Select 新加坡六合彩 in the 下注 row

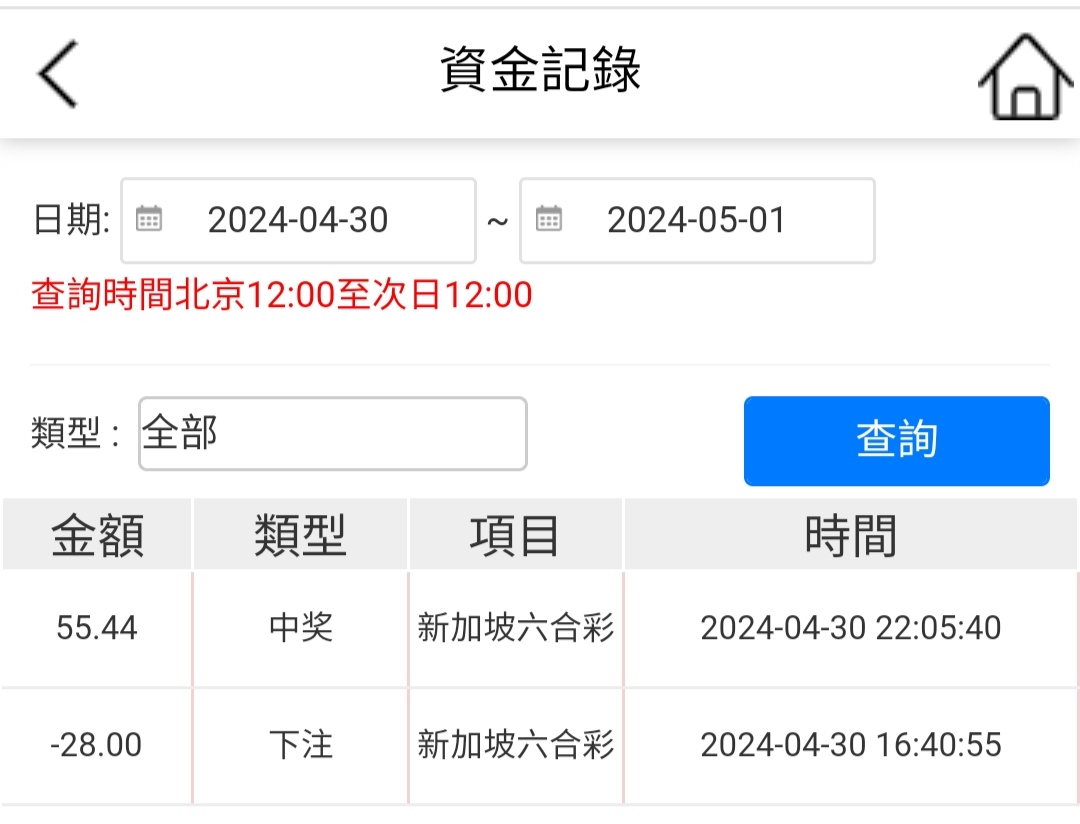pyautogui.click(x=516, y=745)
